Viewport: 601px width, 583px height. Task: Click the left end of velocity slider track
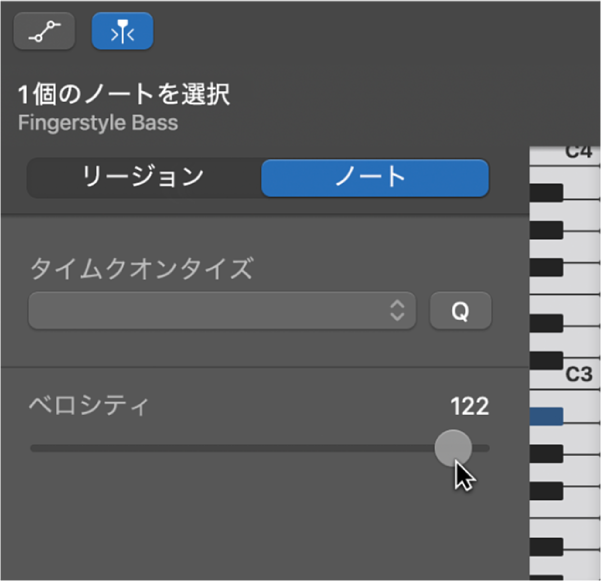[x=34, y=448]
